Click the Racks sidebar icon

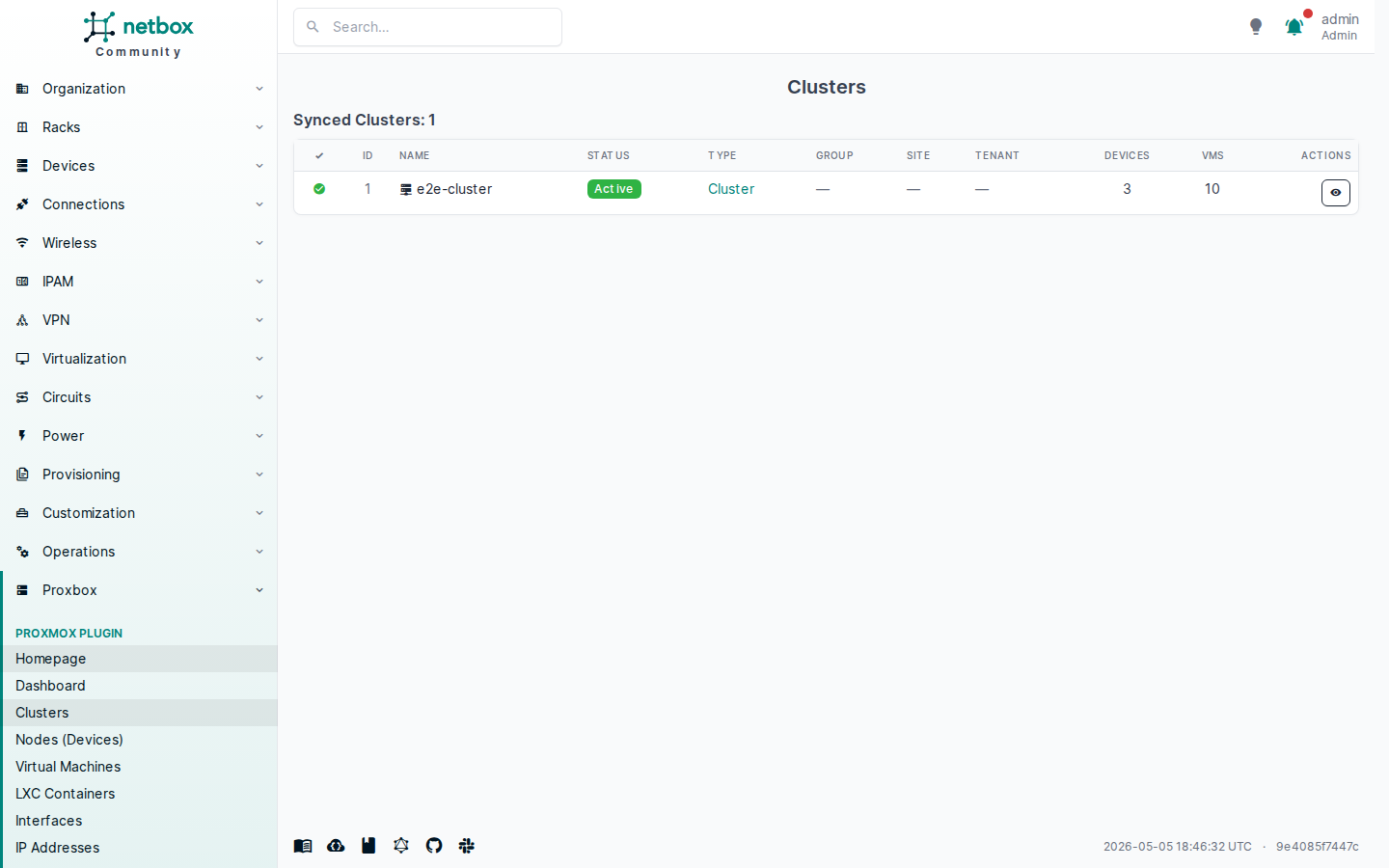(22, 127)
